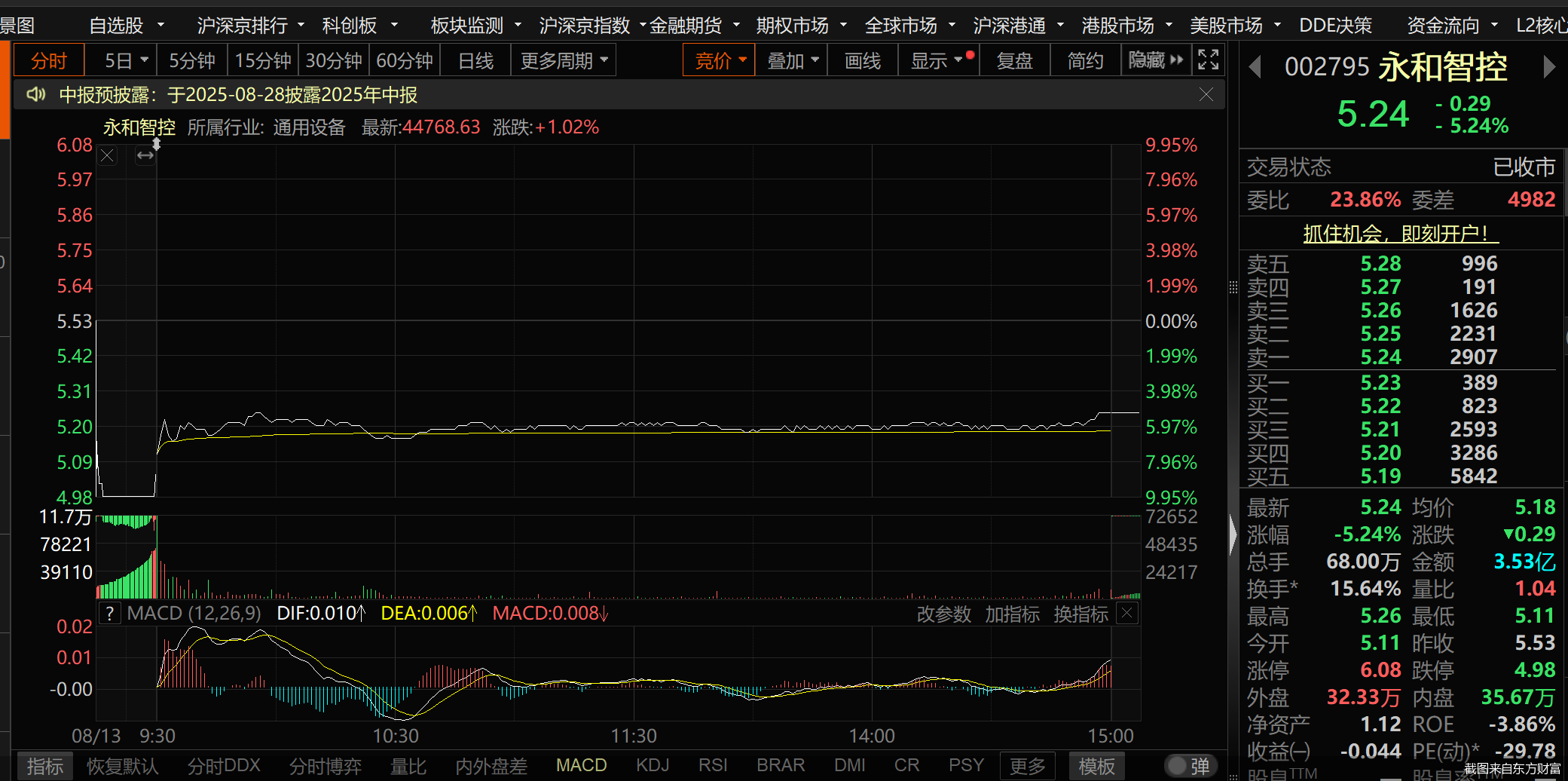Screen dimensions: 1568x781
Task: Collapse the right quote panel arrow
Action: tap(1233, 535)
